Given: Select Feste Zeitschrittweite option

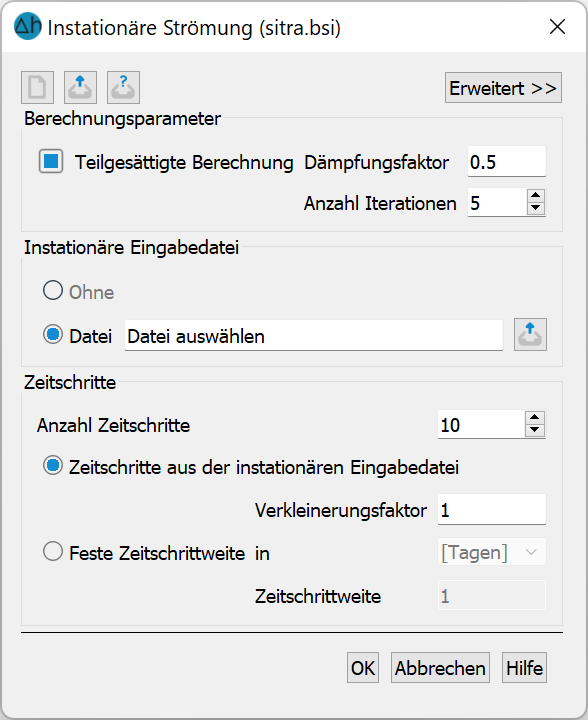Looking at the screenshot, I should pyautogui.click(x=53, y=551).
